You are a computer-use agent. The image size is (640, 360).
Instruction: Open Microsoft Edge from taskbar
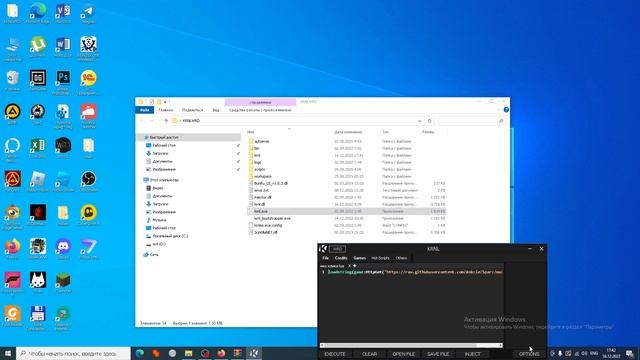pos(140,353)
